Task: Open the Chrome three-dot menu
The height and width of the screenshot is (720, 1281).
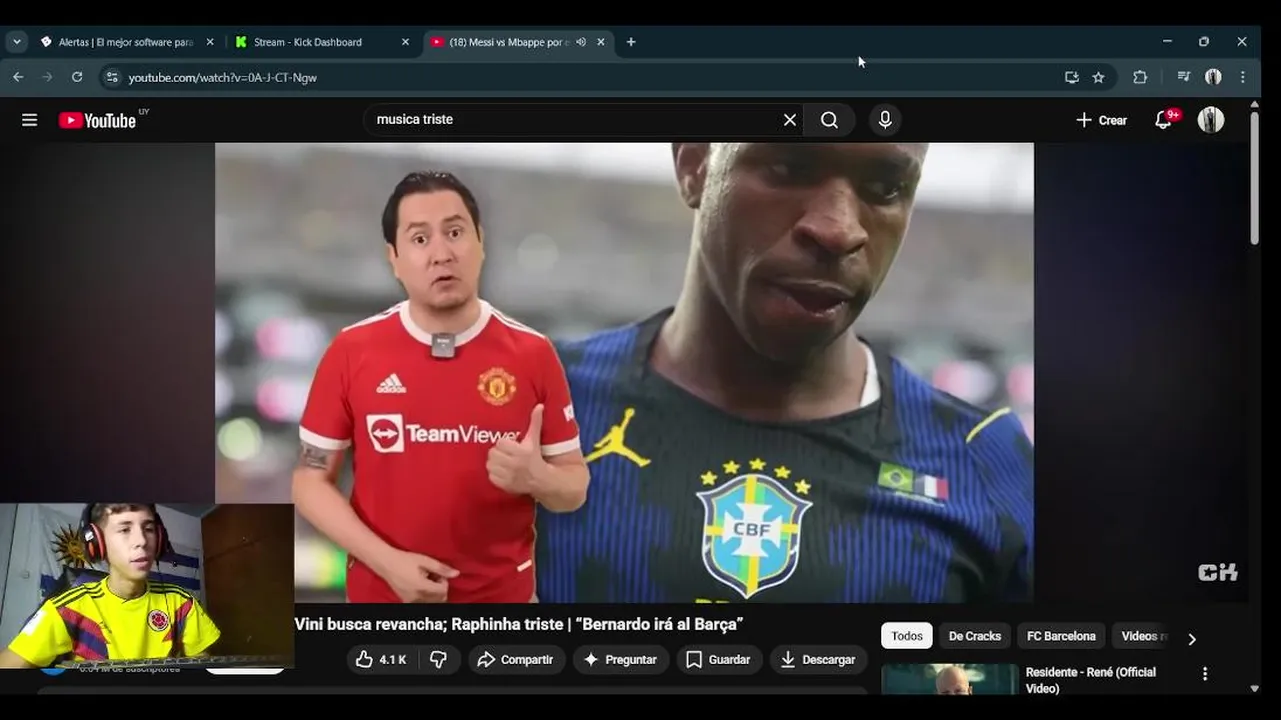Action: coord(1243,77)
